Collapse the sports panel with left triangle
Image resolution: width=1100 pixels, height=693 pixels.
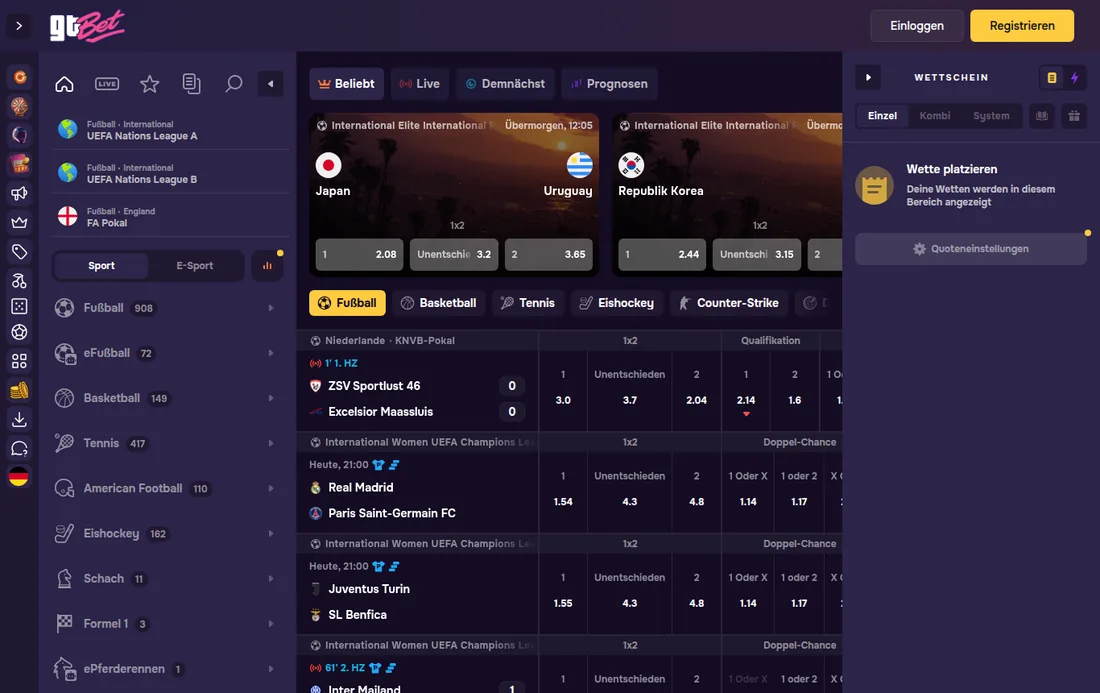point(271,84)
